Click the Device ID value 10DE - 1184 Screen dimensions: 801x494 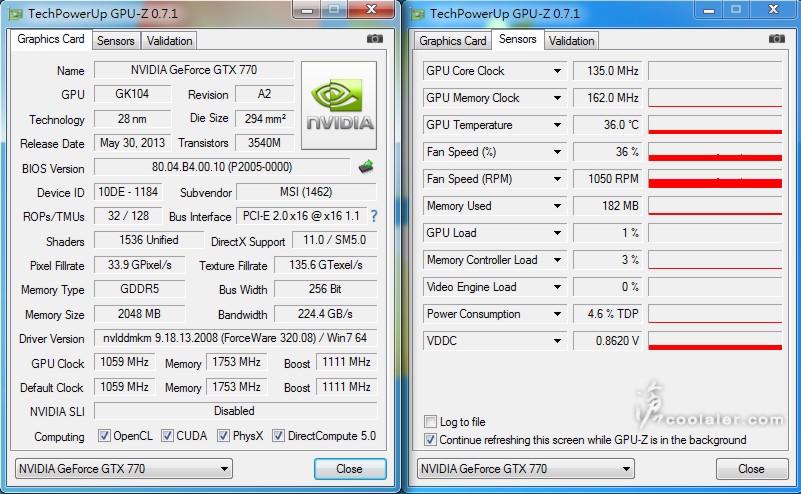coord(128,192)
